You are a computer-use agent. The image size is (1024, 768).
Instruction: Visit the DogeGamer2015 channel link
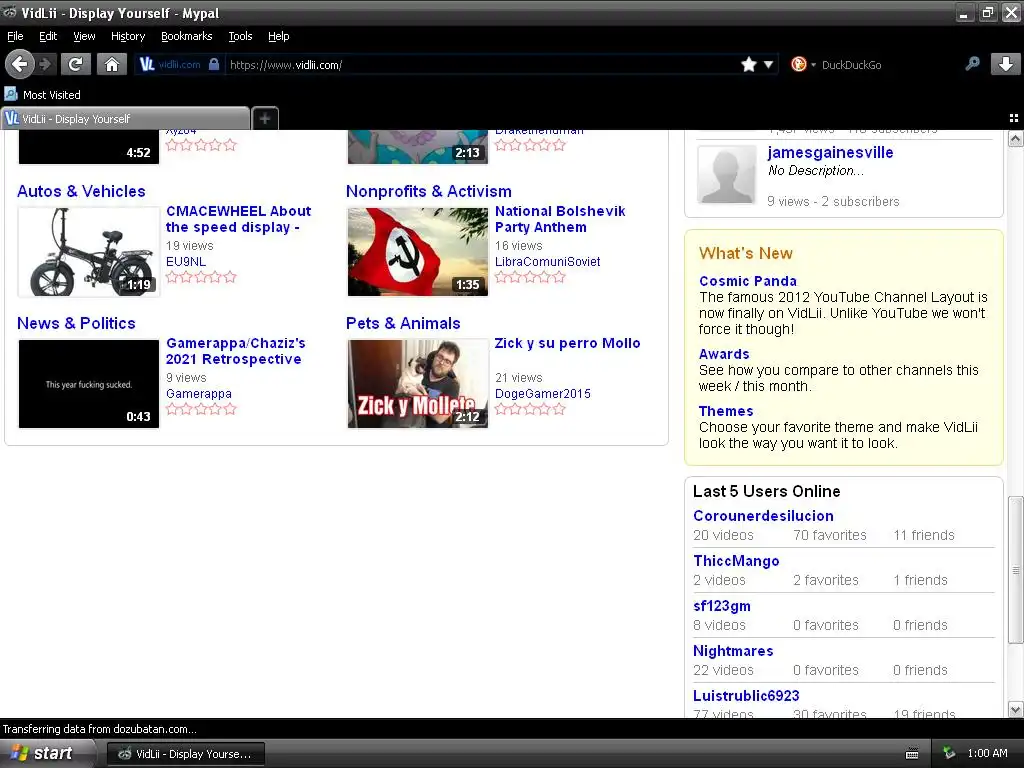pos(543,394)
